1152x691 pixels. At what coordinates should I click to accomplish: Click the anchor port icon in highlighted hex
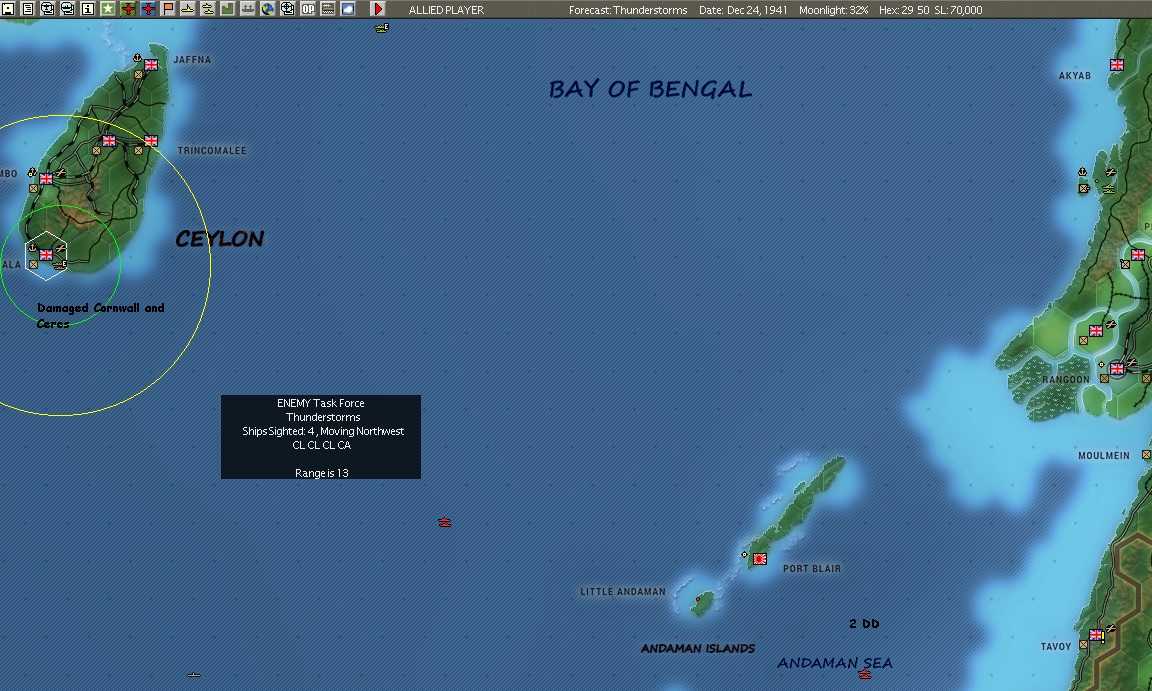click(x=32, y=248)
